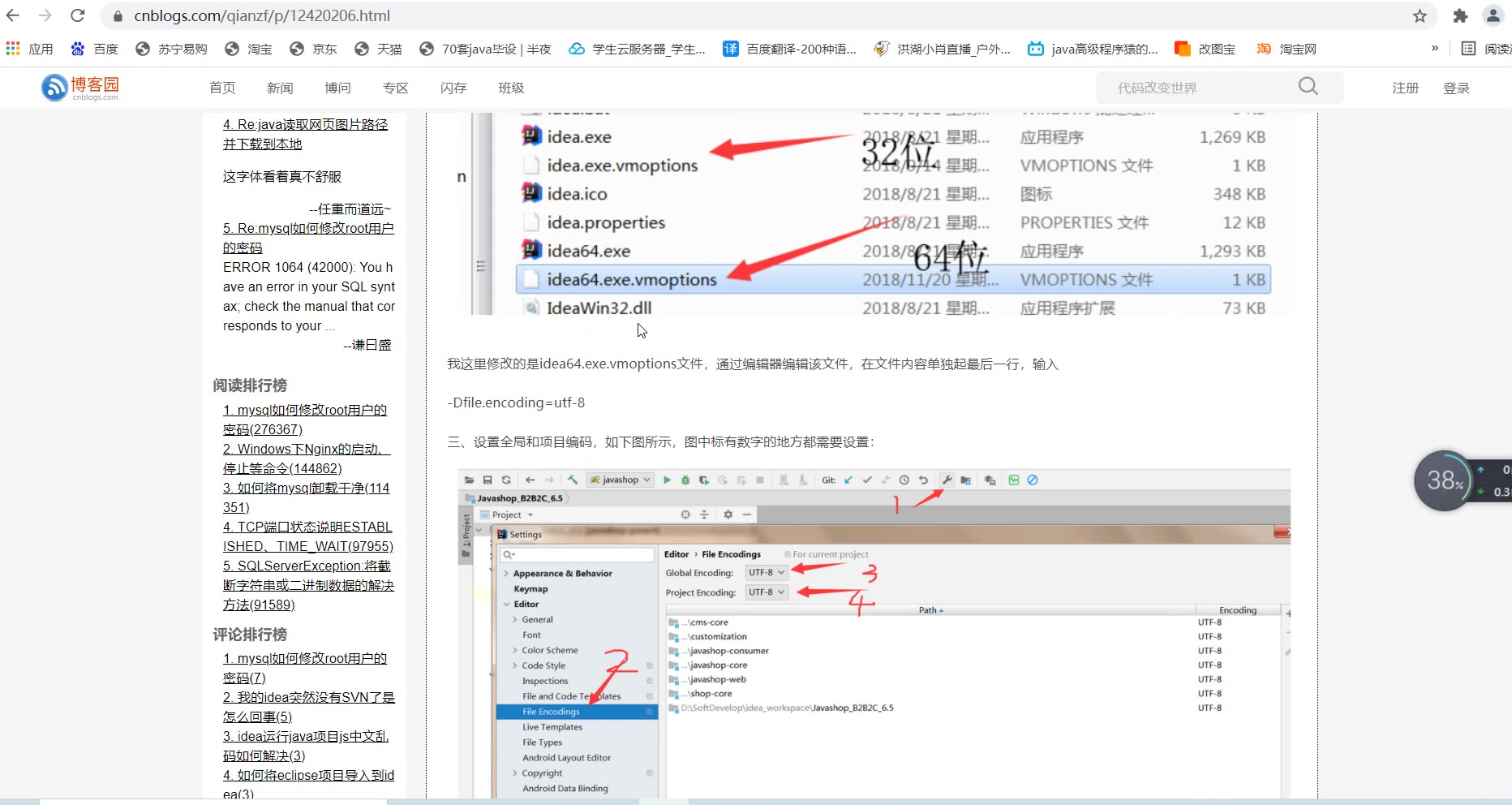The image size is (1512, 805).
Task: Click the search magnifier icon
Action: coord(1308,87)
